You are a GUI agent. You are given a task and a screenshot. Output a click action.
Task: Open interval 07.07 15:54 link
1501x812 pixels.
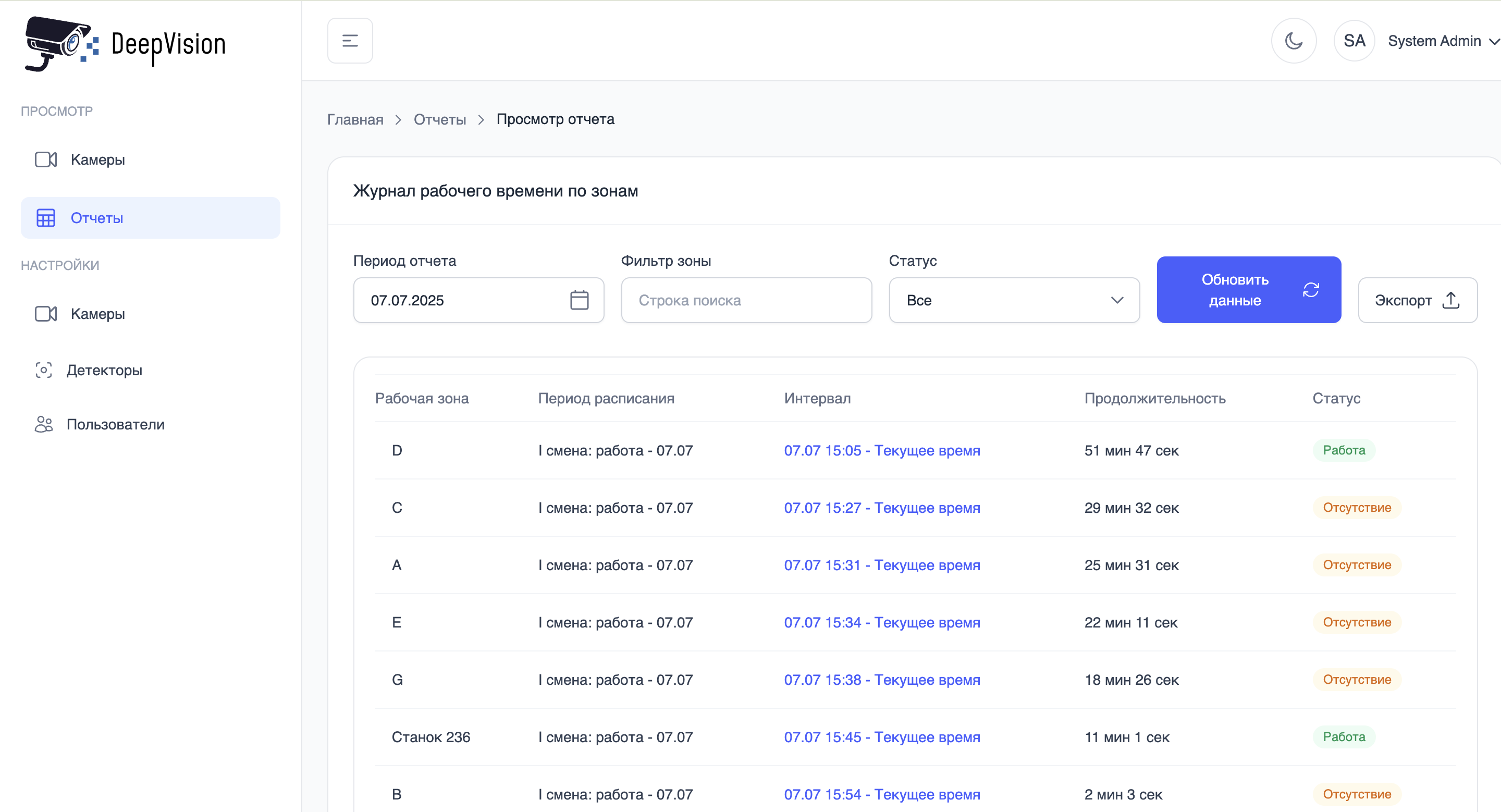882,794
